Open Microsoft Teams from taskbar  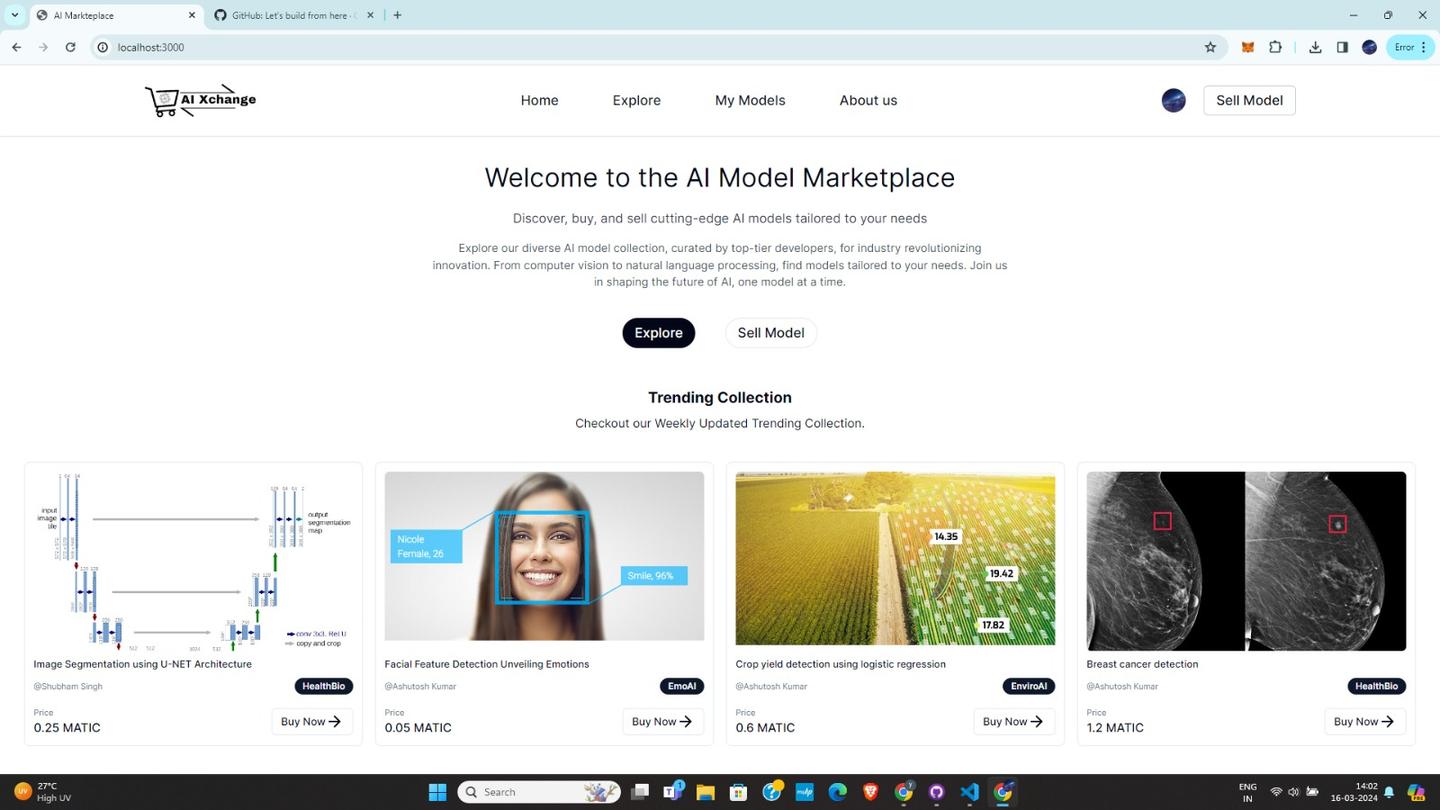[673, 792]
